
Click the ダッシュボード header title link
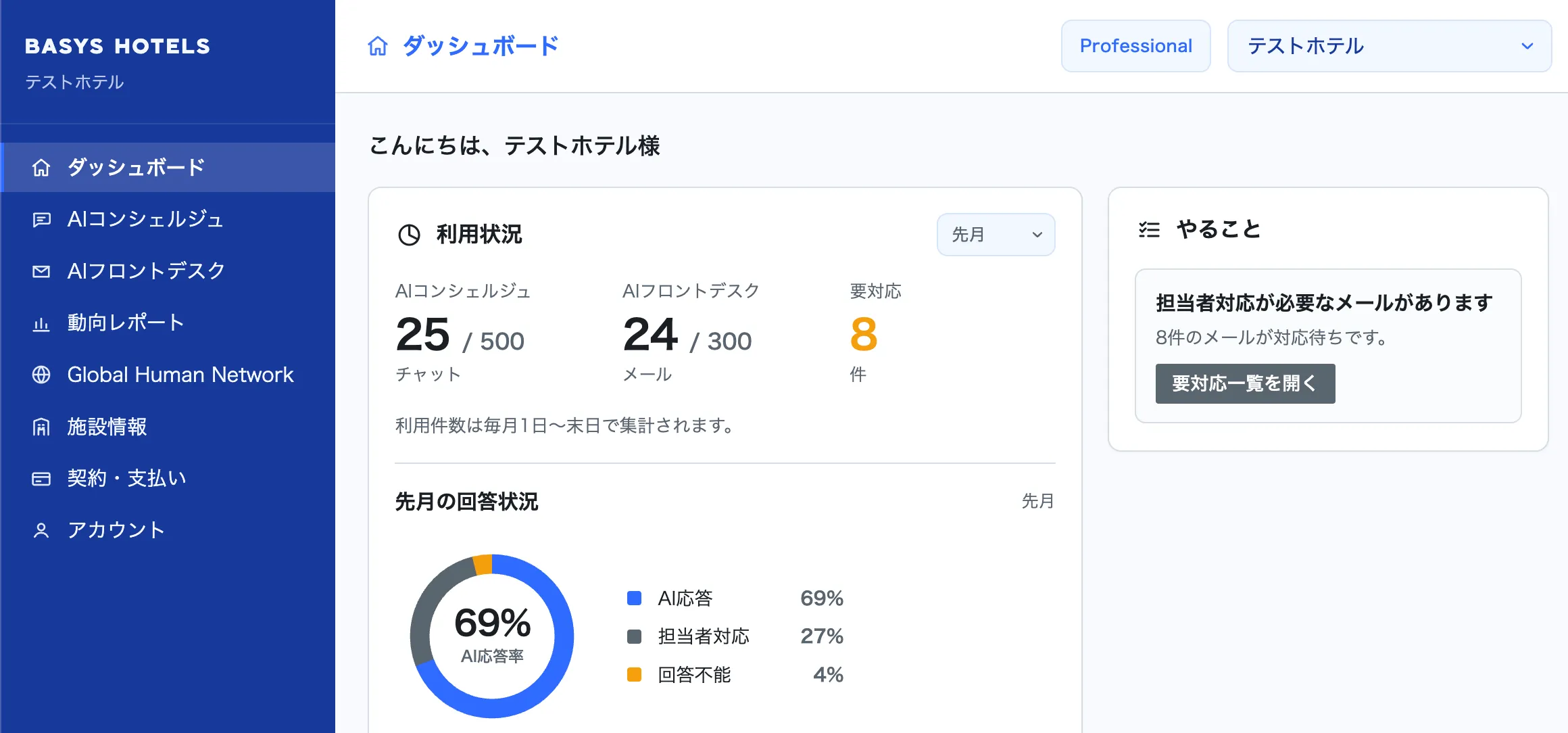tap(481, 46)
